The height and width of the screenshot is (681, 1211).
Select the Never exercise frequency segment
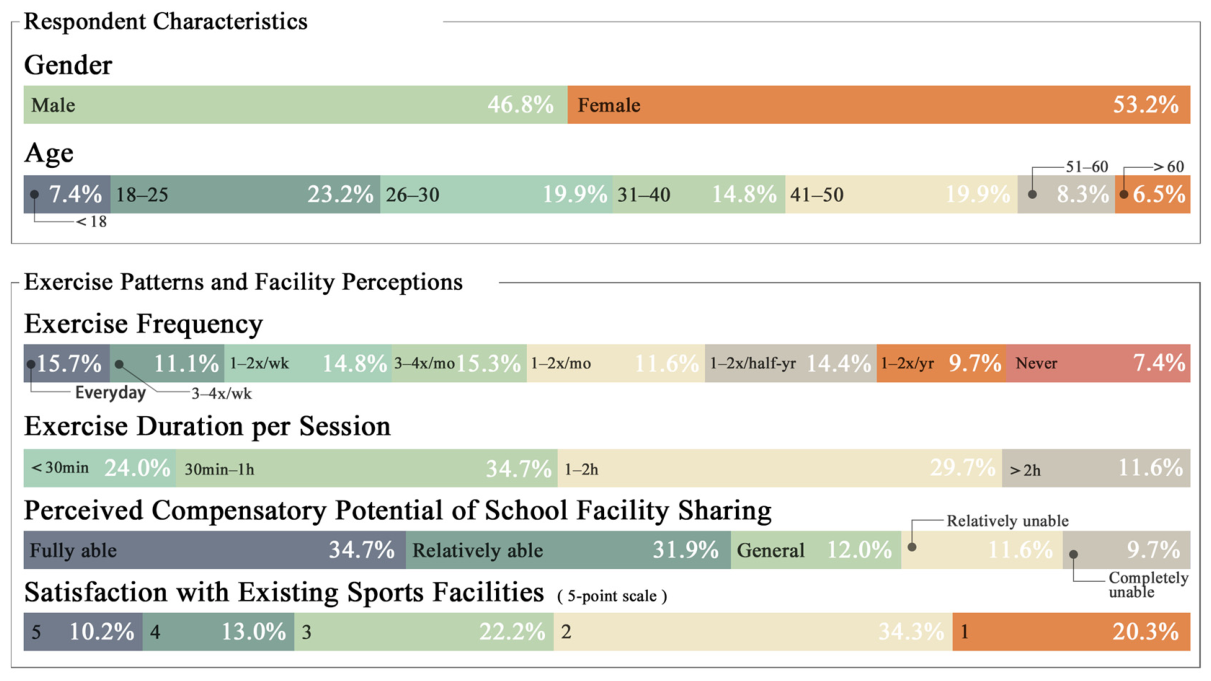tap(1098, 364)
